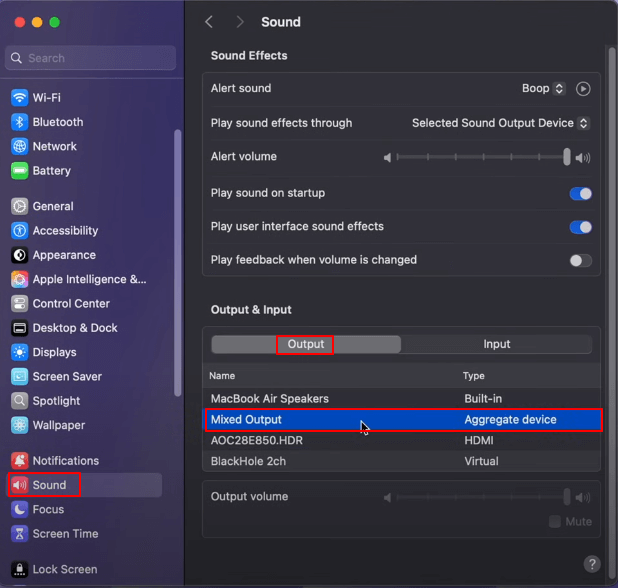Viewport: 618px width, 588px height.
Task: Select the Mixed Output aggregate device
Action: pos(401,419)
